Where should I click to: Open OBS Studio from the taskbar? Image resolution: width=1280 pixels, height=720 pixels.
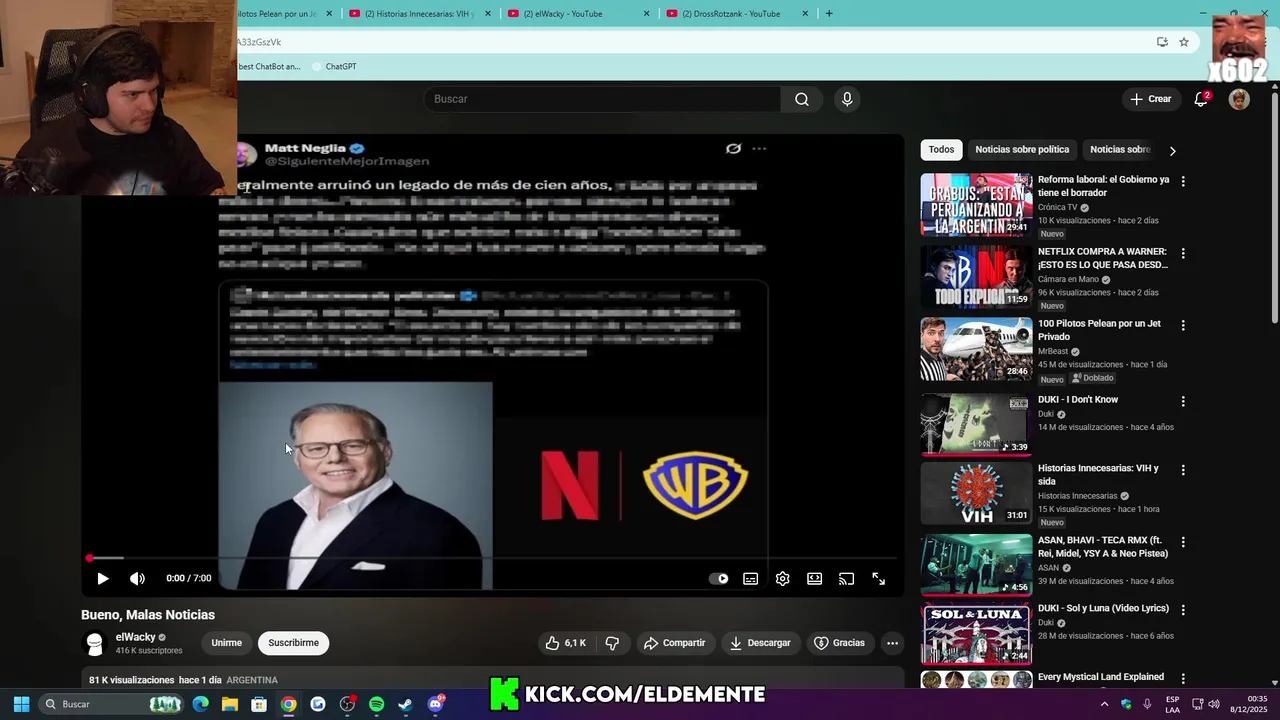[347, 704]
